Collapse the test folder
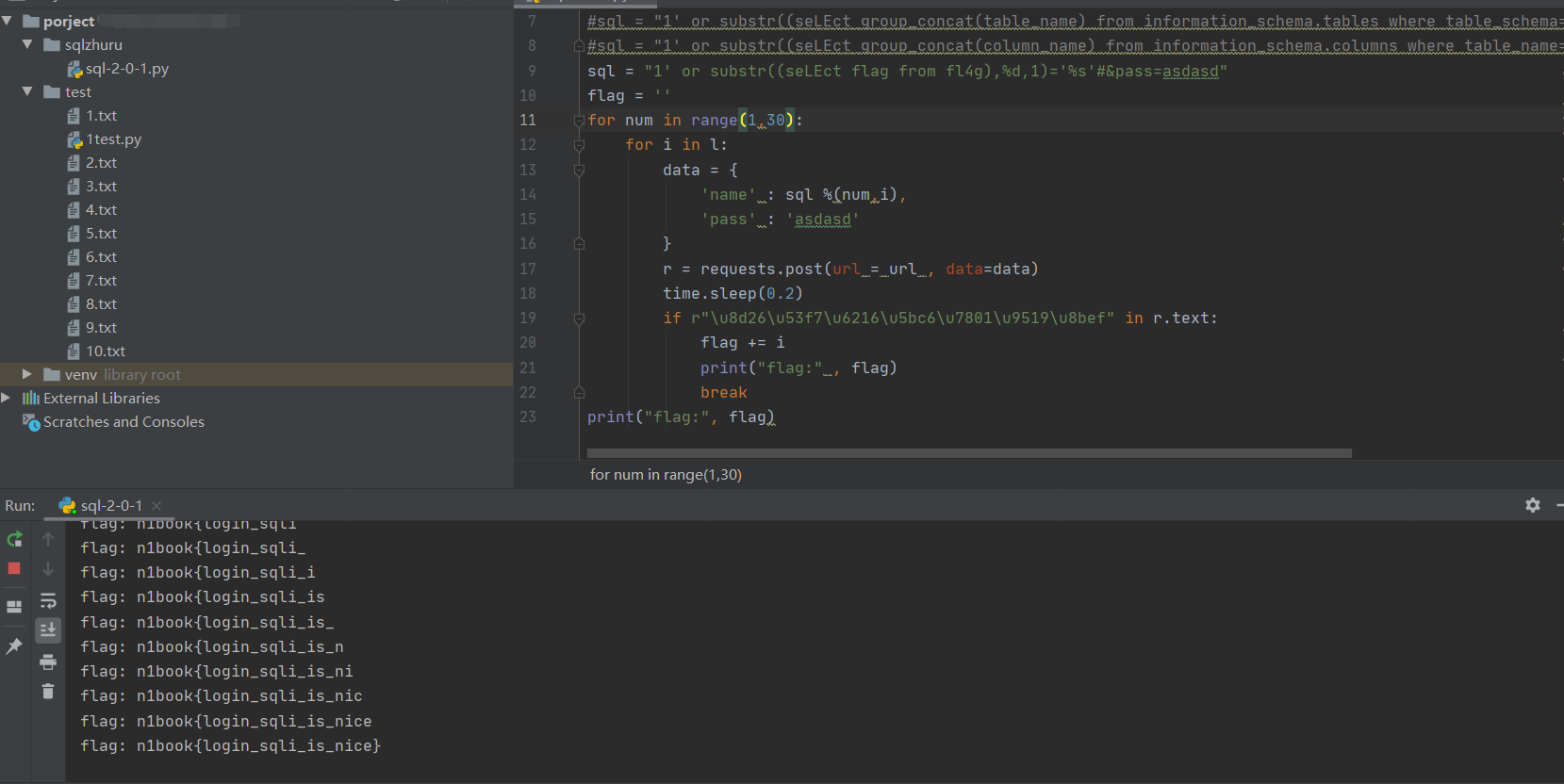Screen dimensions: 1564x784 [27, 91]
